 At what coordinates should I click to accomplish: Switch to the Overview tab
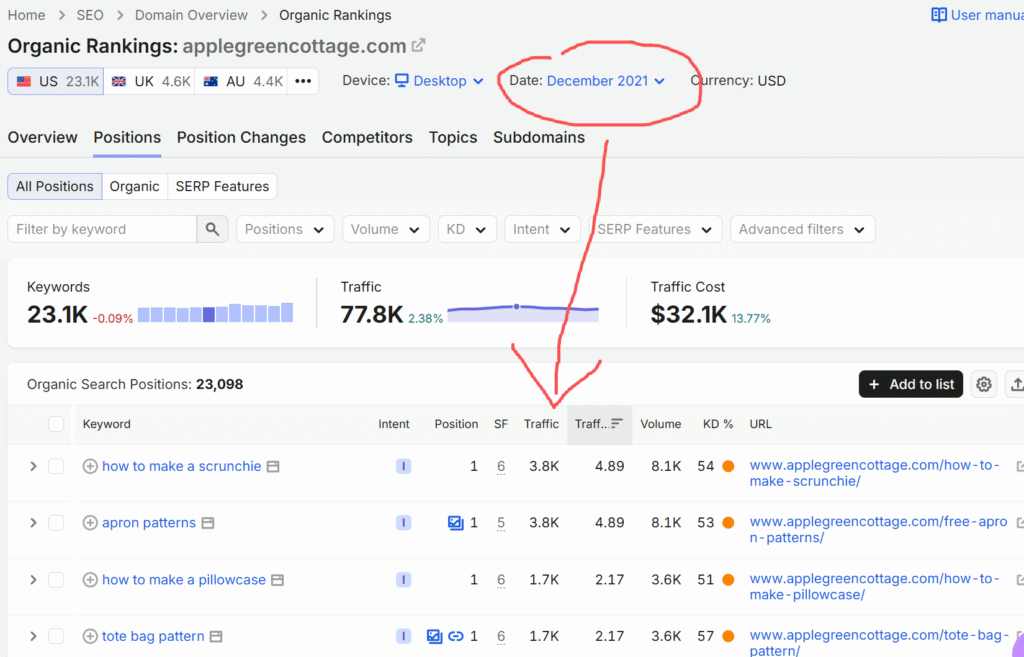tap(42, 138)
